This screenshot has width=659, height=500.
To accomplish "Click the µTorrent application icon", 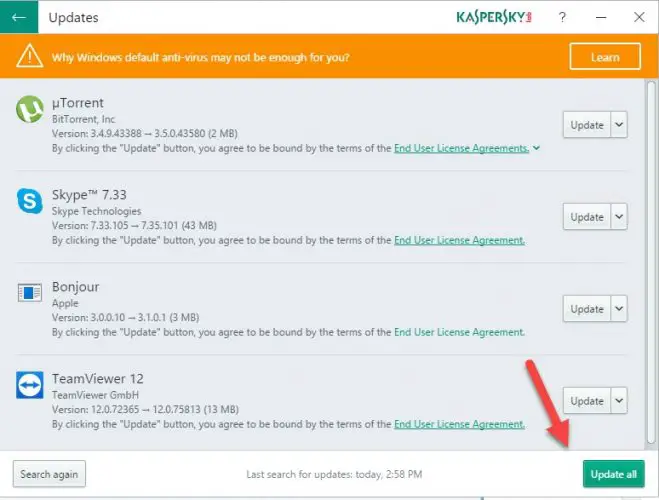I will [x=30, y=109].
